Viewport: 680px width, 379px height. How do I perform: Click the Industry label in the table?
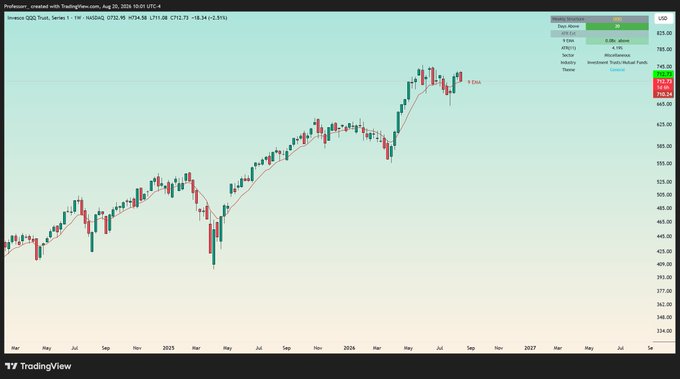(568, 62)
